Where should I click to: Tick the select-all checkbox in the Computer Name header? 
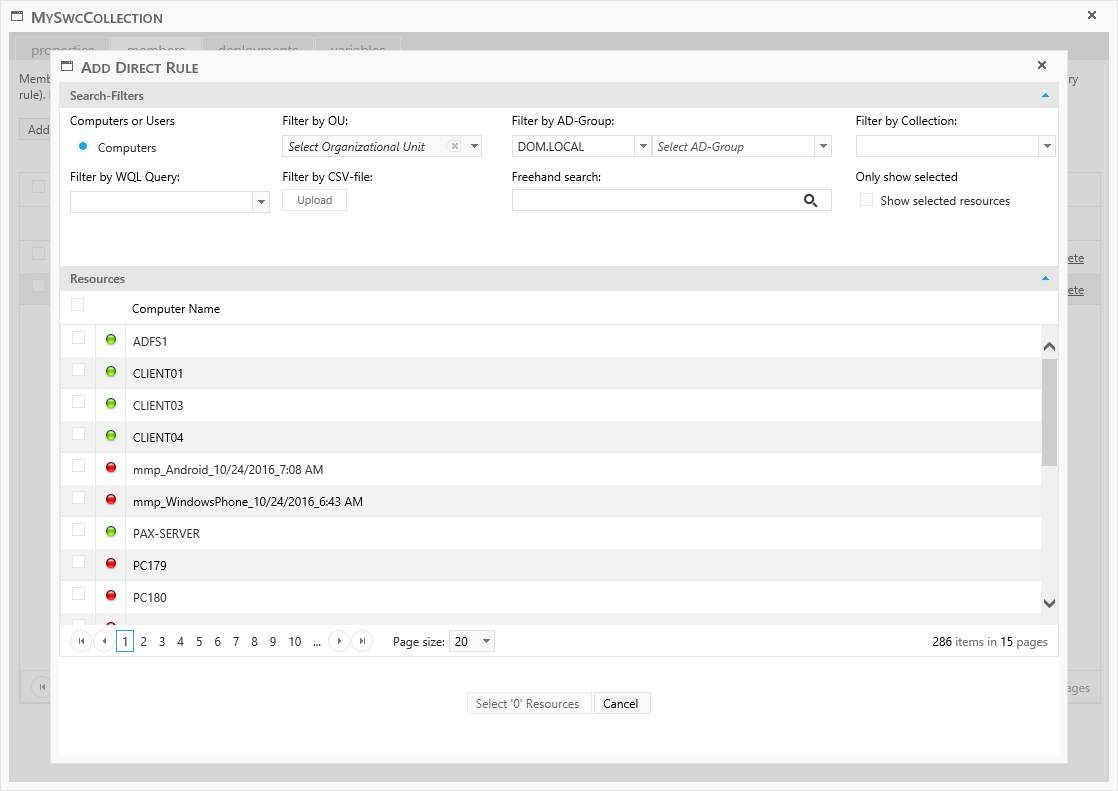pos(78,305)
